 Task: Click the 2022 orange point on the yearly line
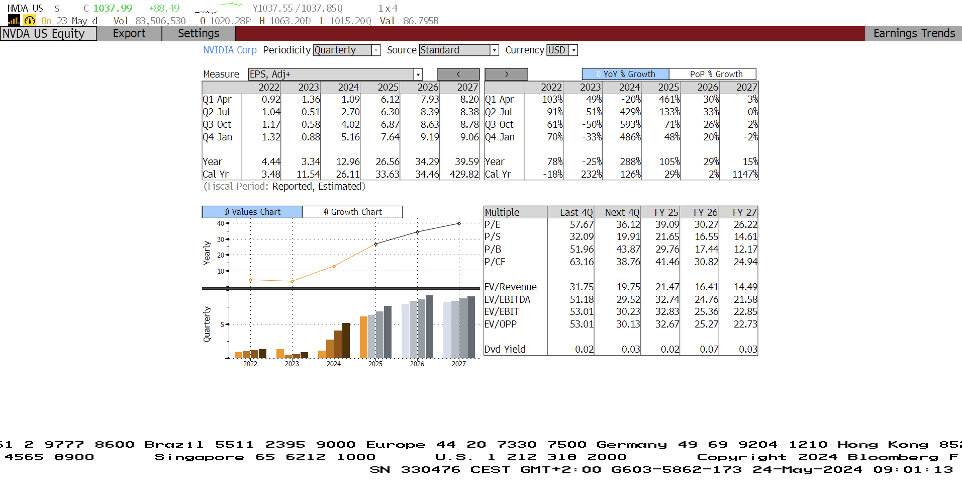[x=250, y=280]
